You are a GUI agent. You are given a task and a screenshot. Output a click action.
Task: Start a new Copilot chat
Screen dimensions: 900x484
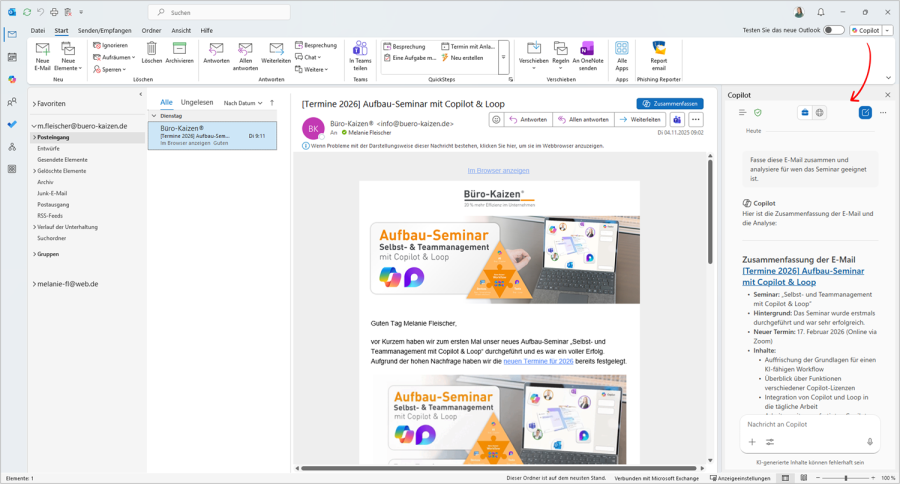865,113
